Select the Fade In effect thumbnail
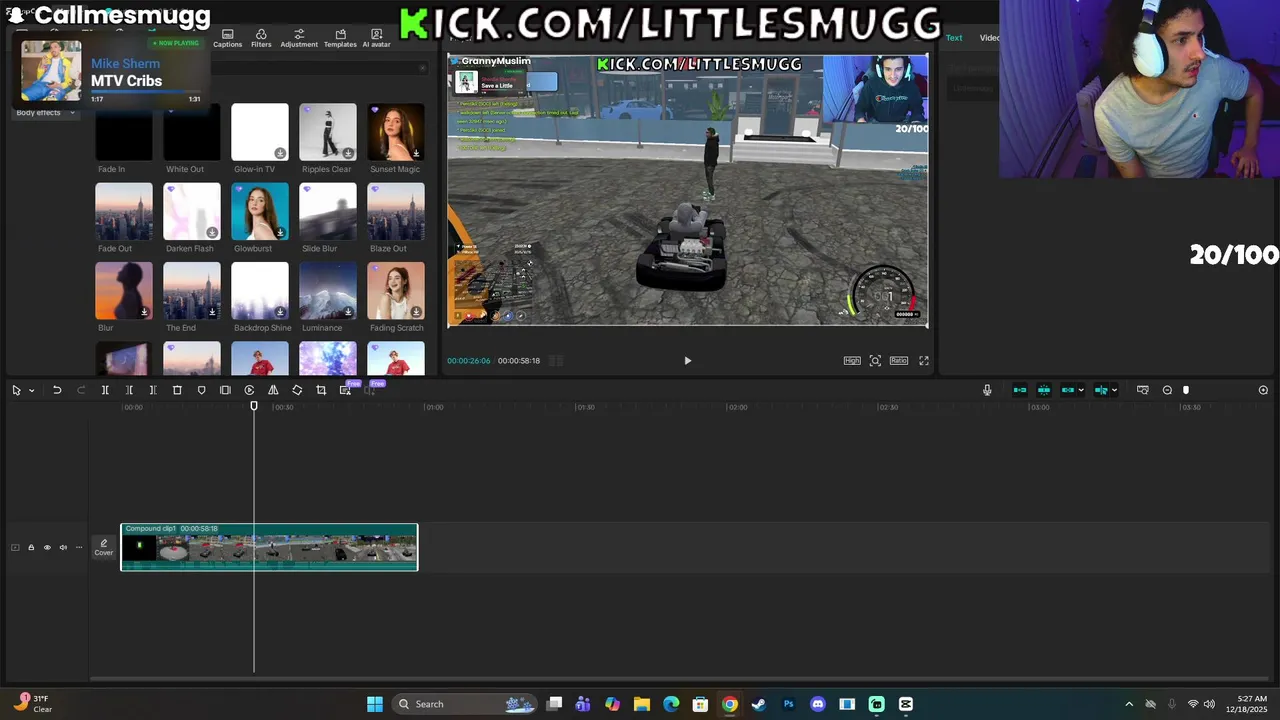Image resolution: width=1280 pixels, height=720 pixels. pos(124,132)
